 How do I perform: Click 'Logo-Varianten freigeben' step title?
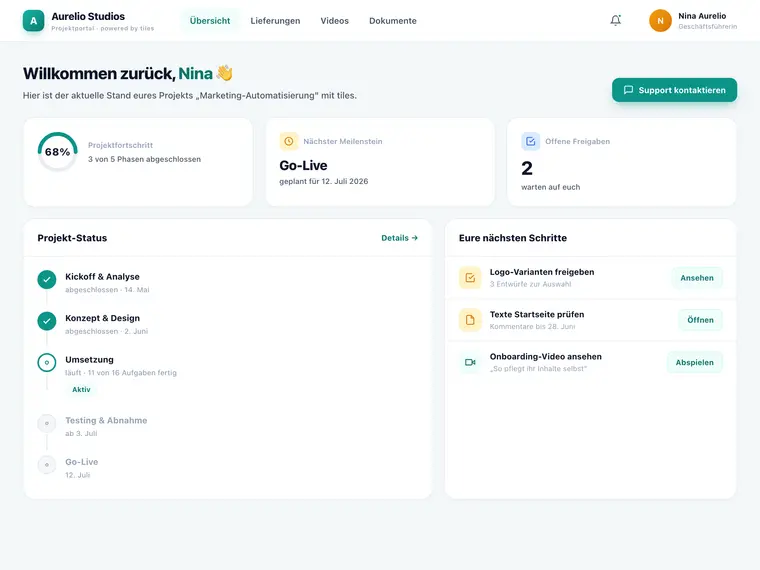tap(542, 272)
